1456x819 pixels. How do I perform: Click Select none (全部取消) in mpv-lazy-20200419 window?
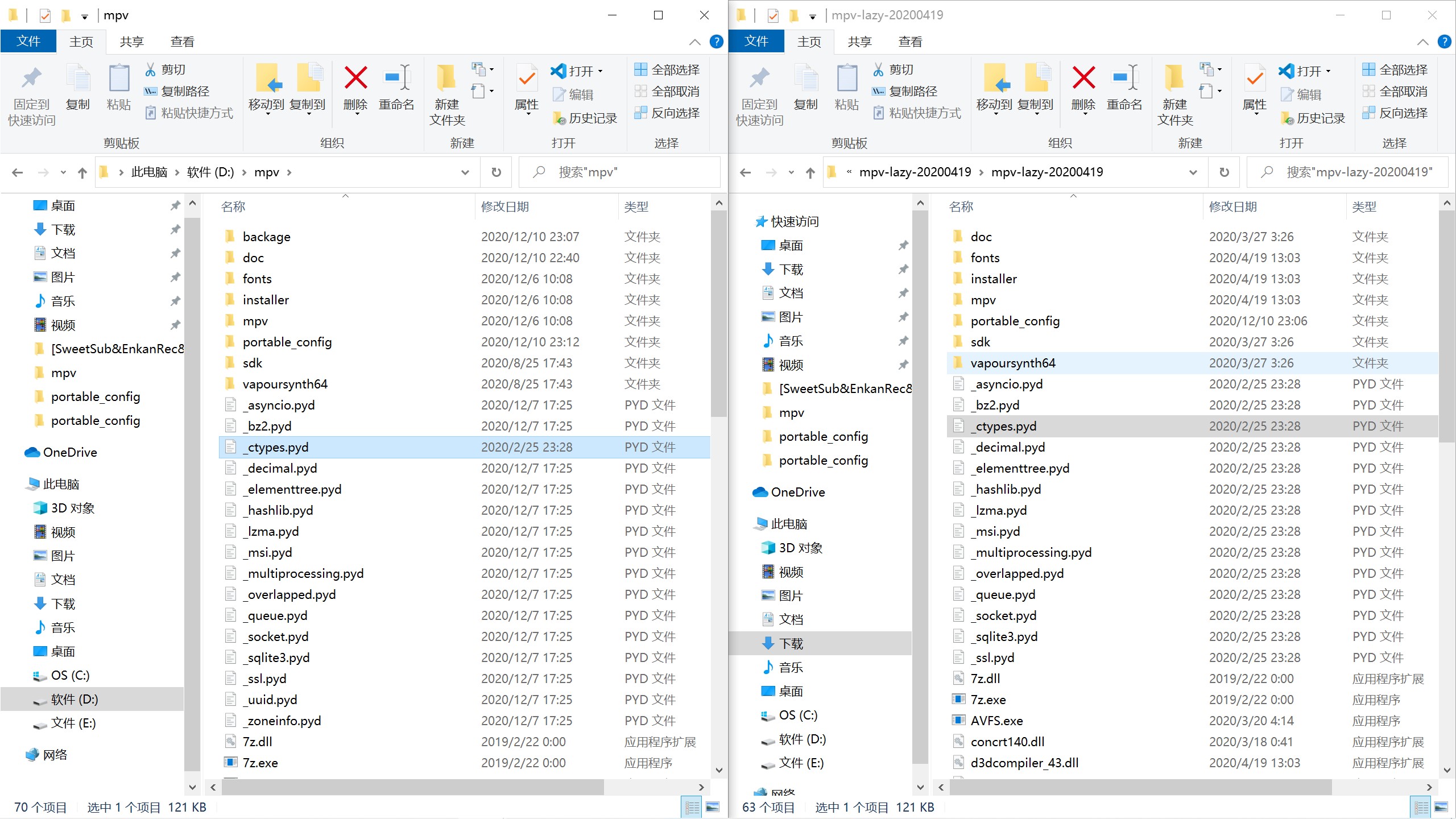pos(1395,91)
